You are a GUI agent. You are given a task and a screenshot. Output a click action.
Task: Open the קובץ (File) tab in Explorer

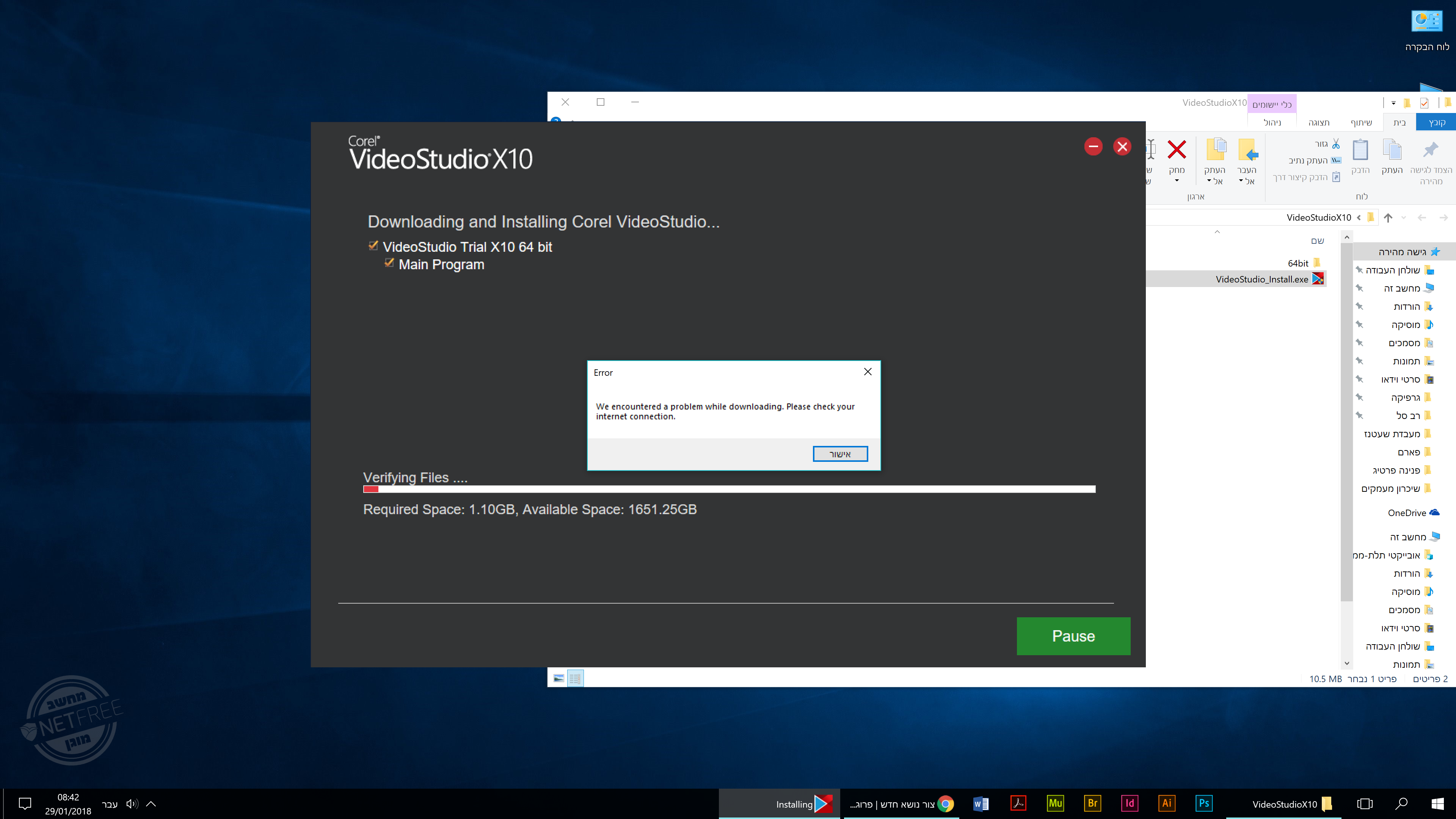pos(1436,122)
